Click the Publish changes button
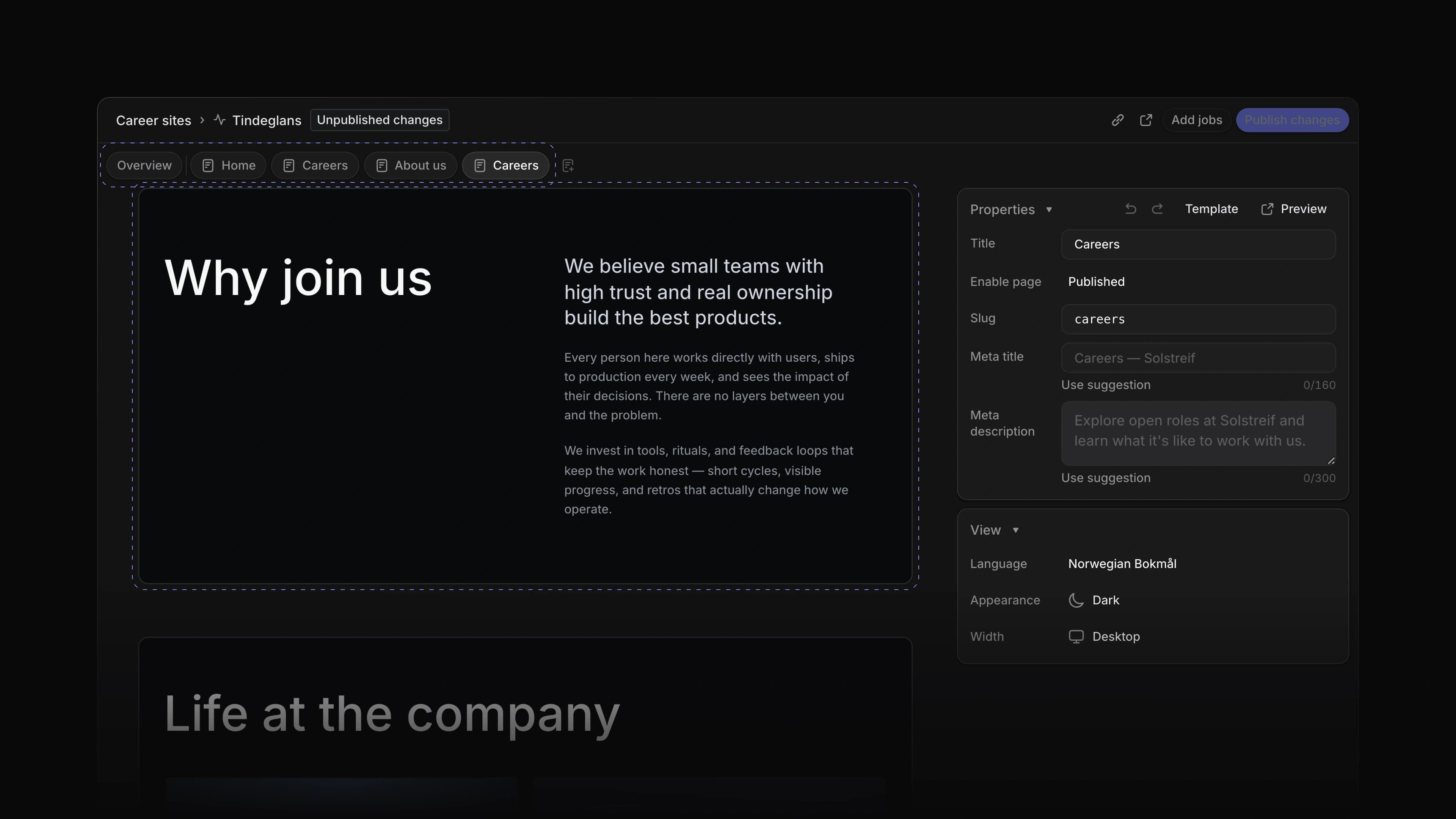This screenshot has height=819, width=1456. pos(1292,120)
